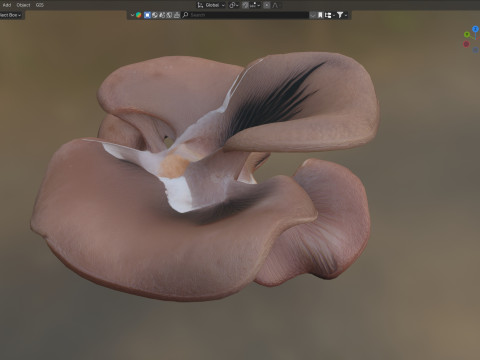This screenshot has width=480, height=360.
Task: Open the Add menu
Action: pos(7,5)
